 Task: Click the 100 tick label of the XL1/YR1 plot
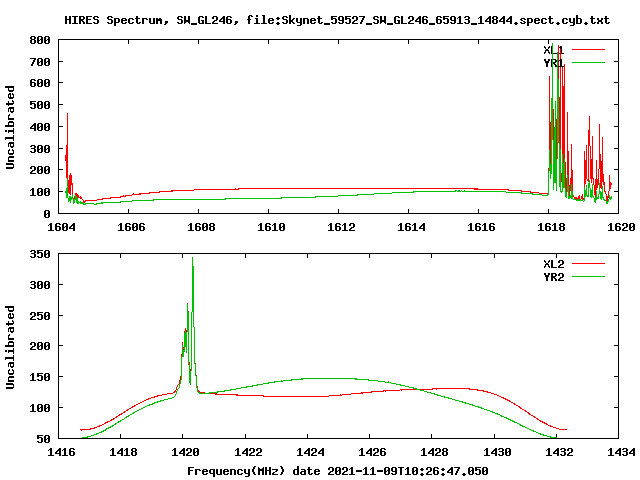40,192
